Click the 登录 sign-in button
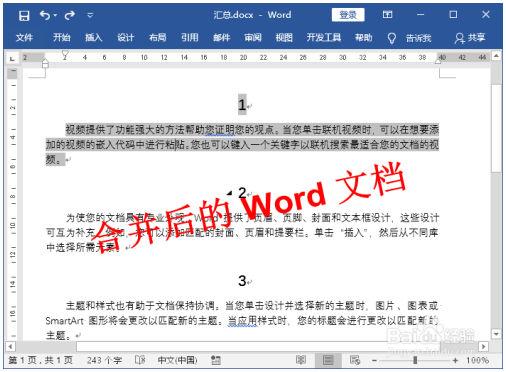Viewport: 506px width, 372px height. tap(348, 15)
